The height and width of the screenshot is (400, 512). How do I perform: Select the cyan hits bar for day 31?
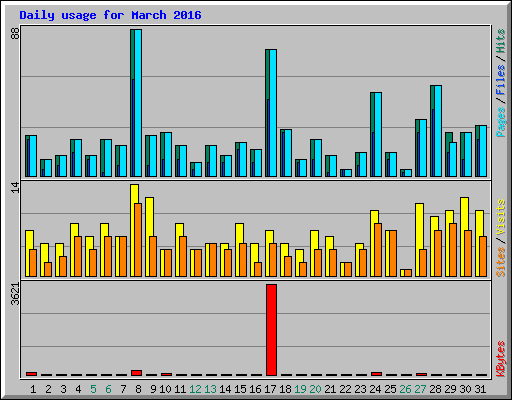pyautogui.click(x=483, y=151)
